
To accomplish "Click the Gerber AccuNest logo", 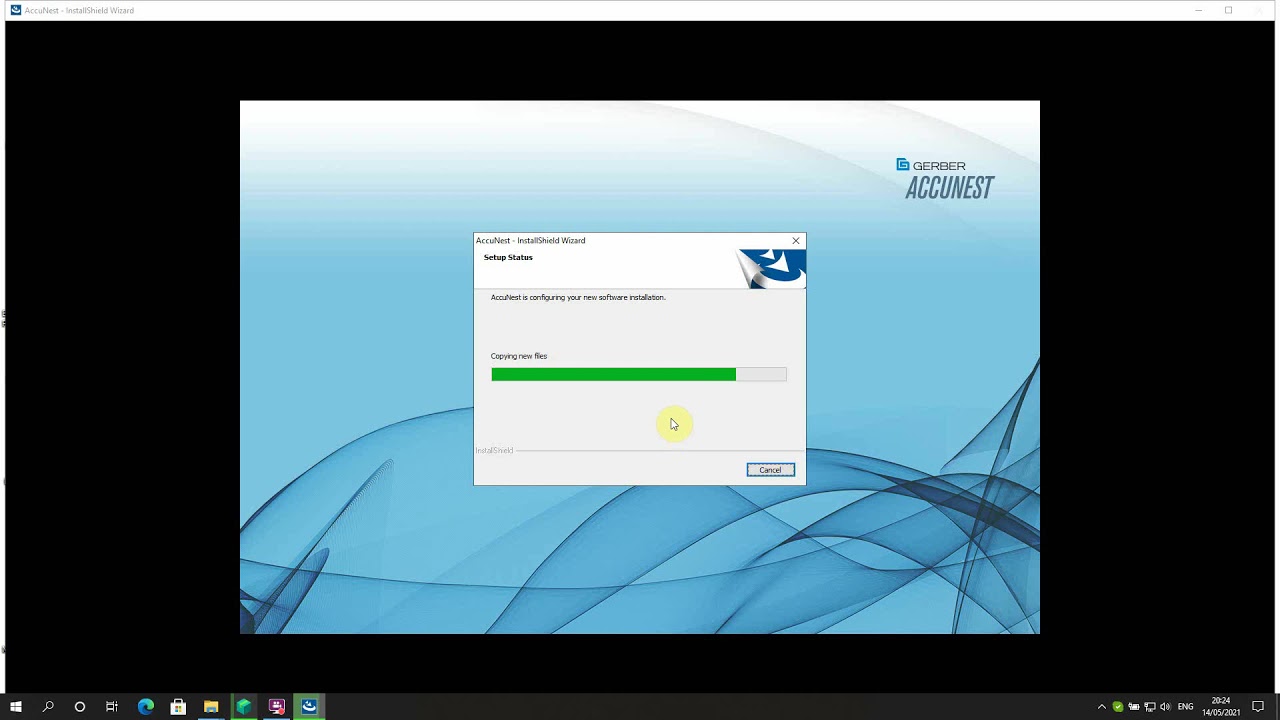I will pos(945,179).
